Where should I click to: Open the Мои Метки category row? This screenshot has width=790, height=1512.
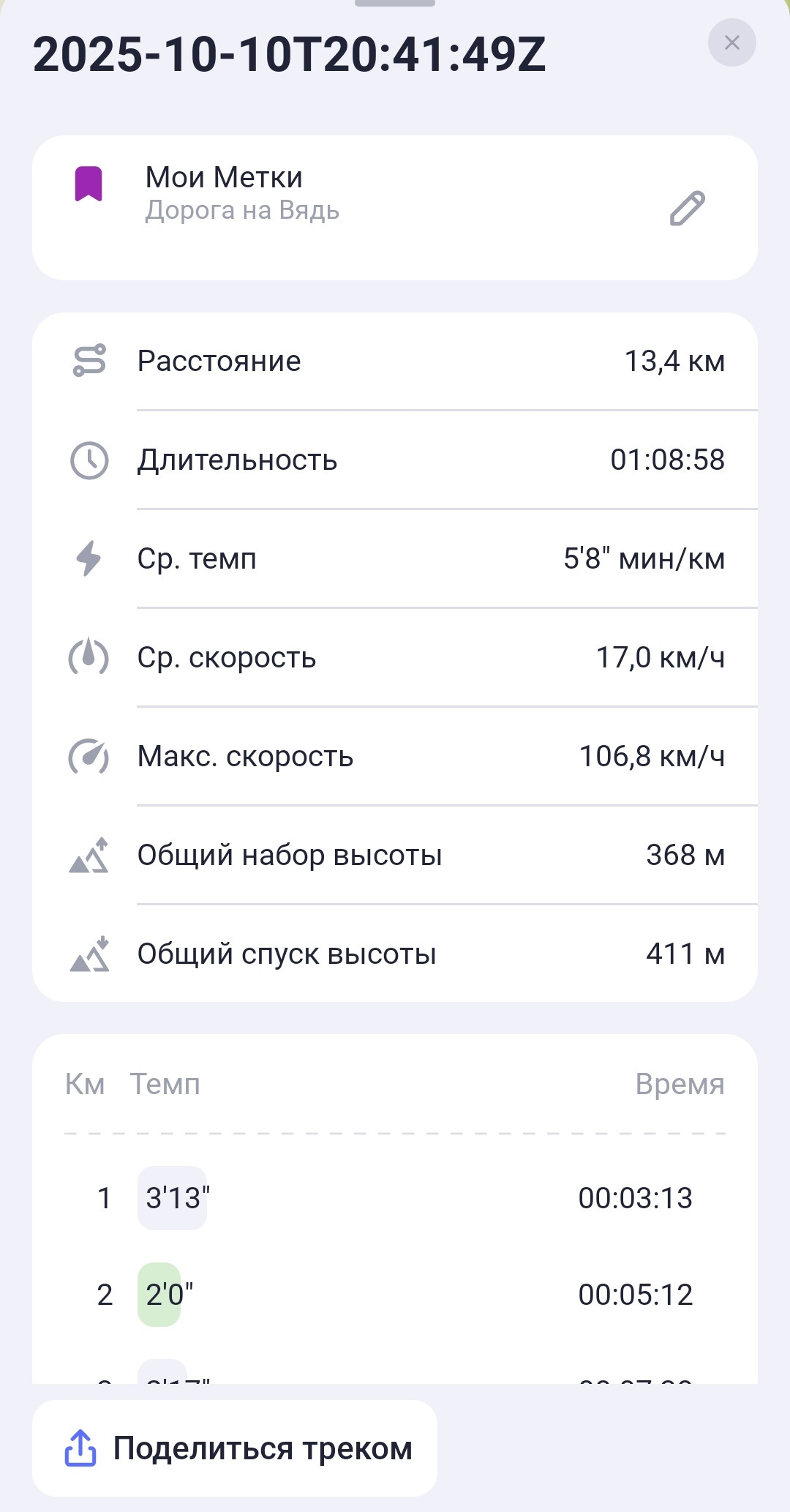(x=395, y=208)
